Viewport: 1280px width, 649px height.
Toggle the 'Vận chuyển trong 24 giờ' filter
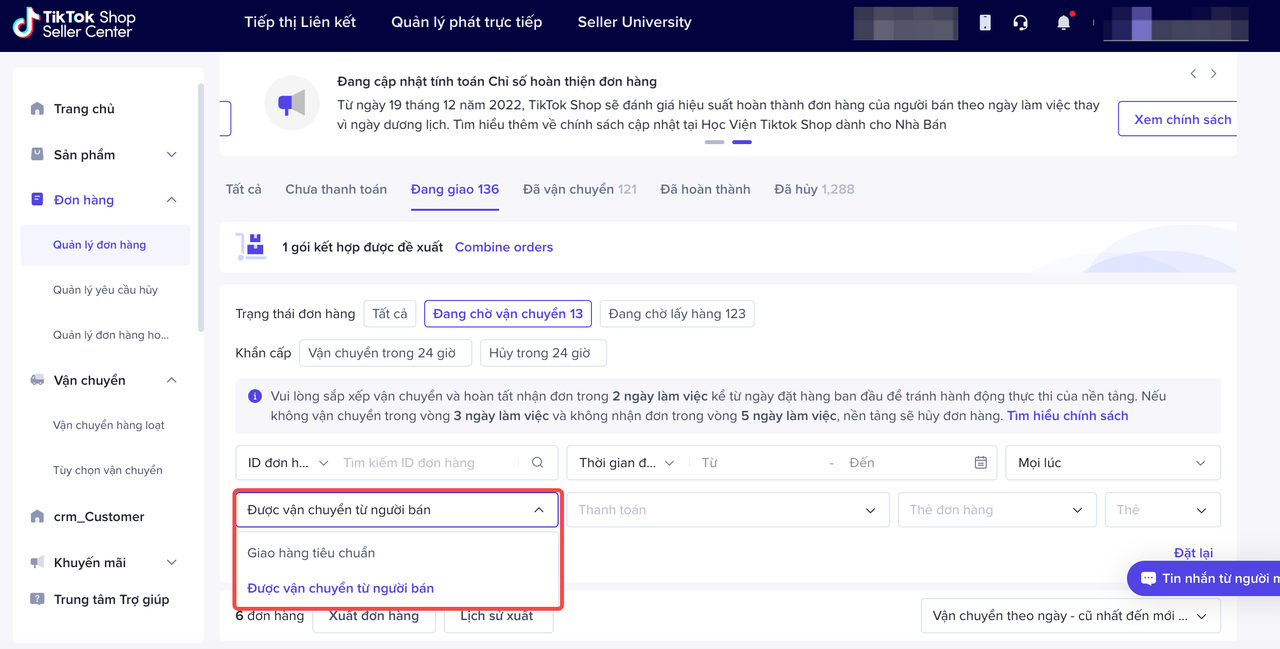coord(382,353)
